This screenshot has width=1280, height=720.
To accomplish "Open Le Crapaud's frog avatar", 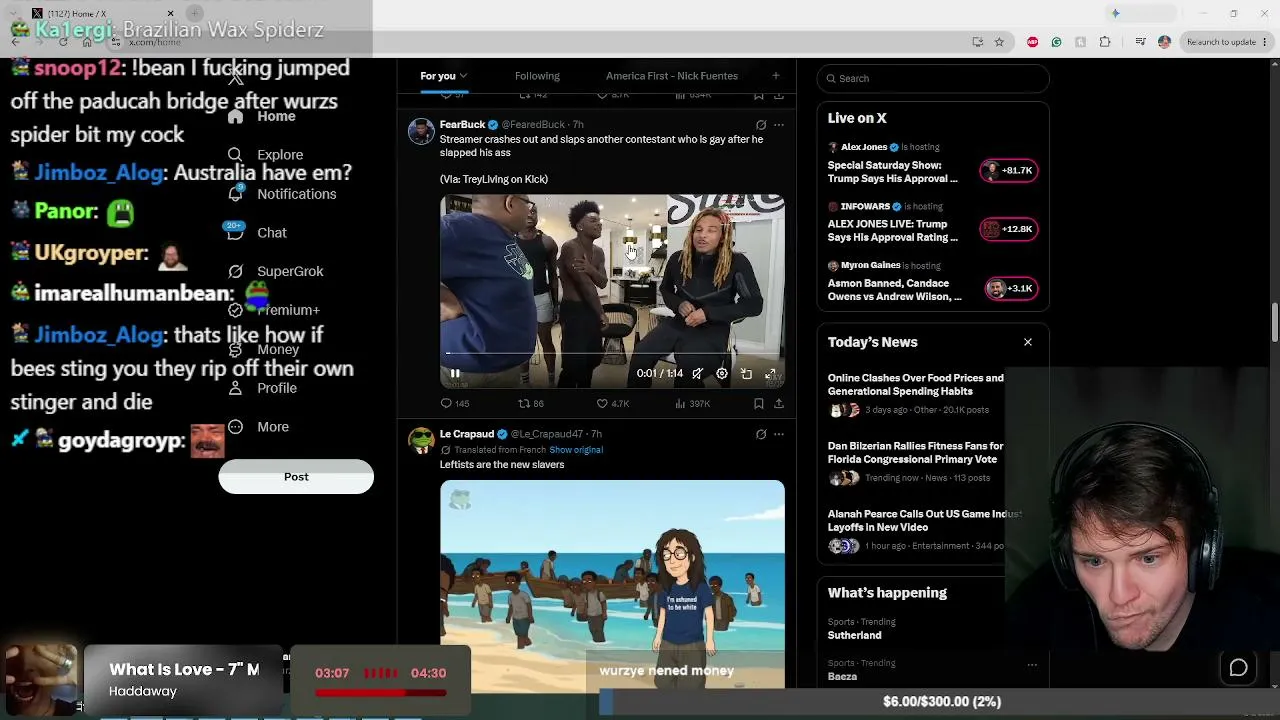I will click(421, 441).
